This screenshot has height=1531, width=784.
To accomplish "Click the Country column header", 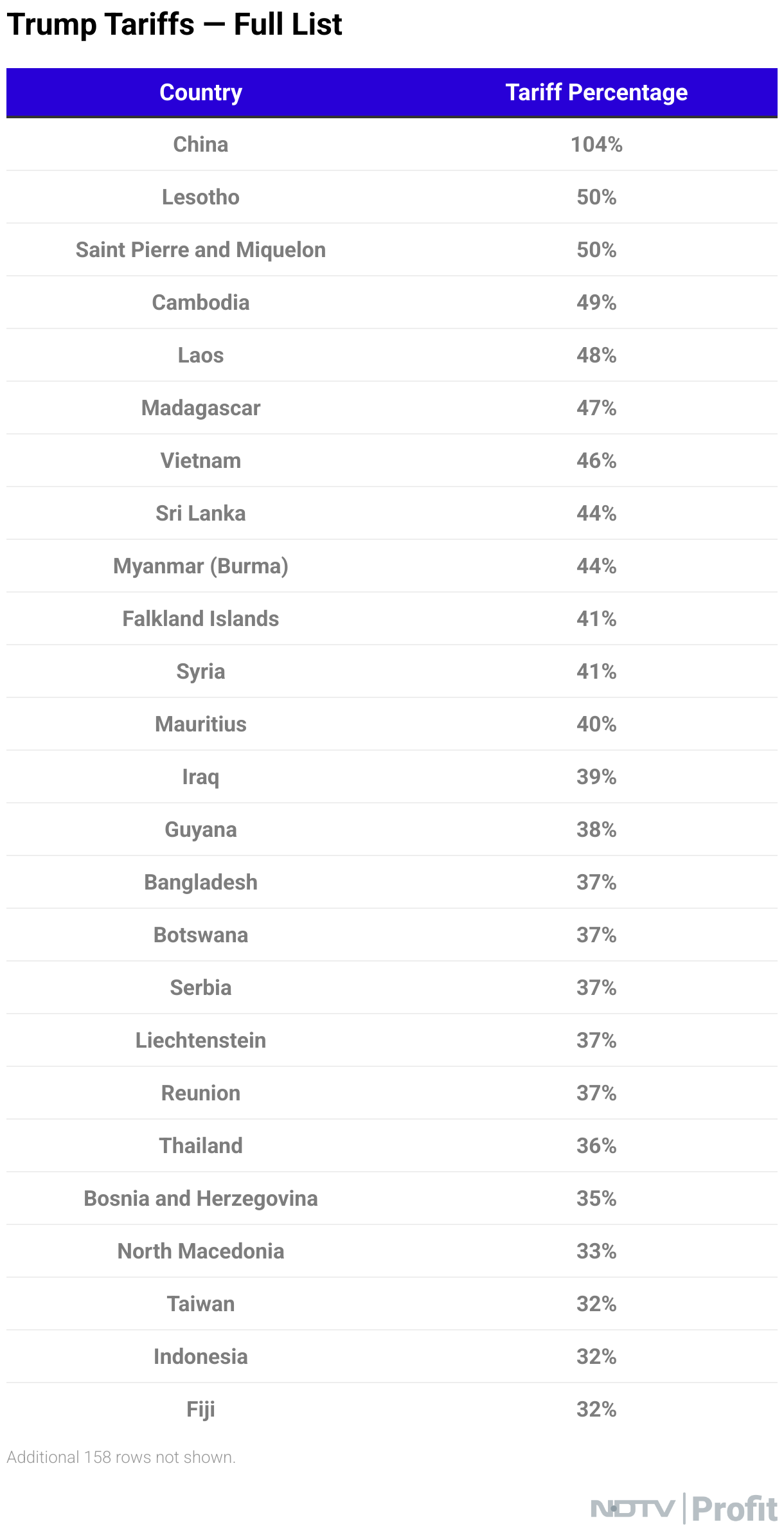I will click(x=200, y=93).
